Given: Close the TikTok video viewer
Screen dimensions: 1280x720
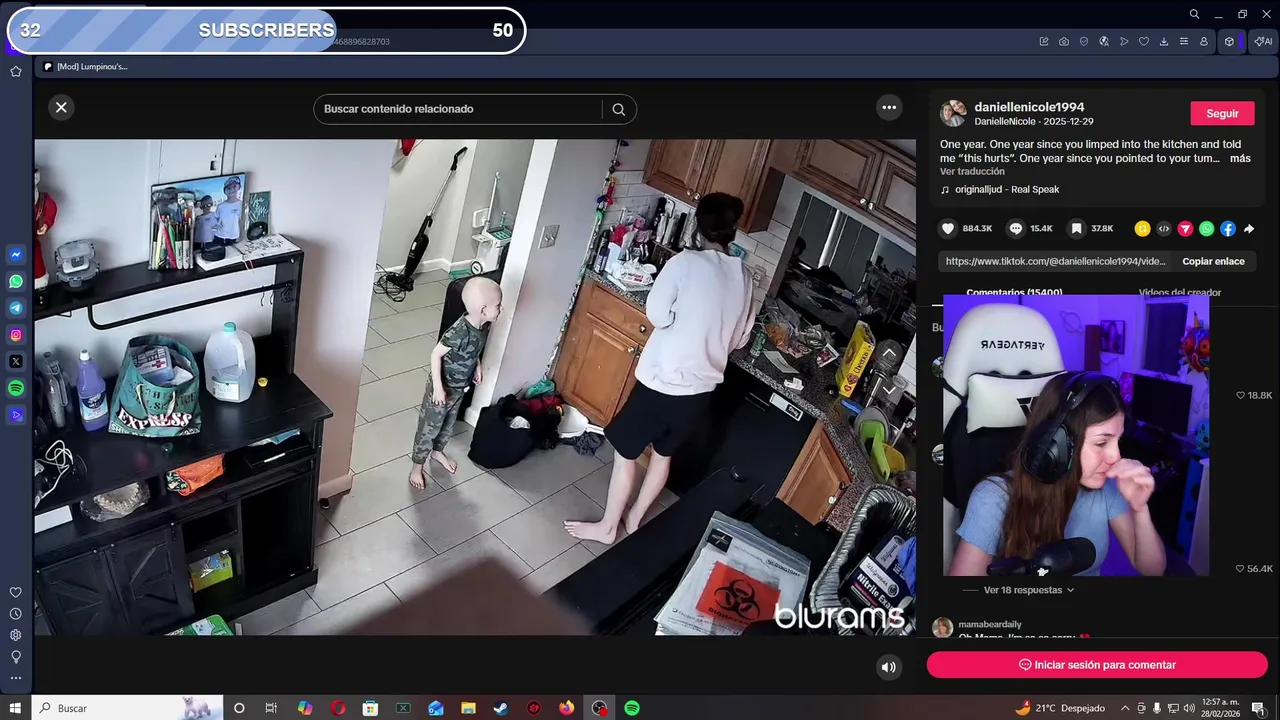Looking at the screenshot, I should 61,107.
